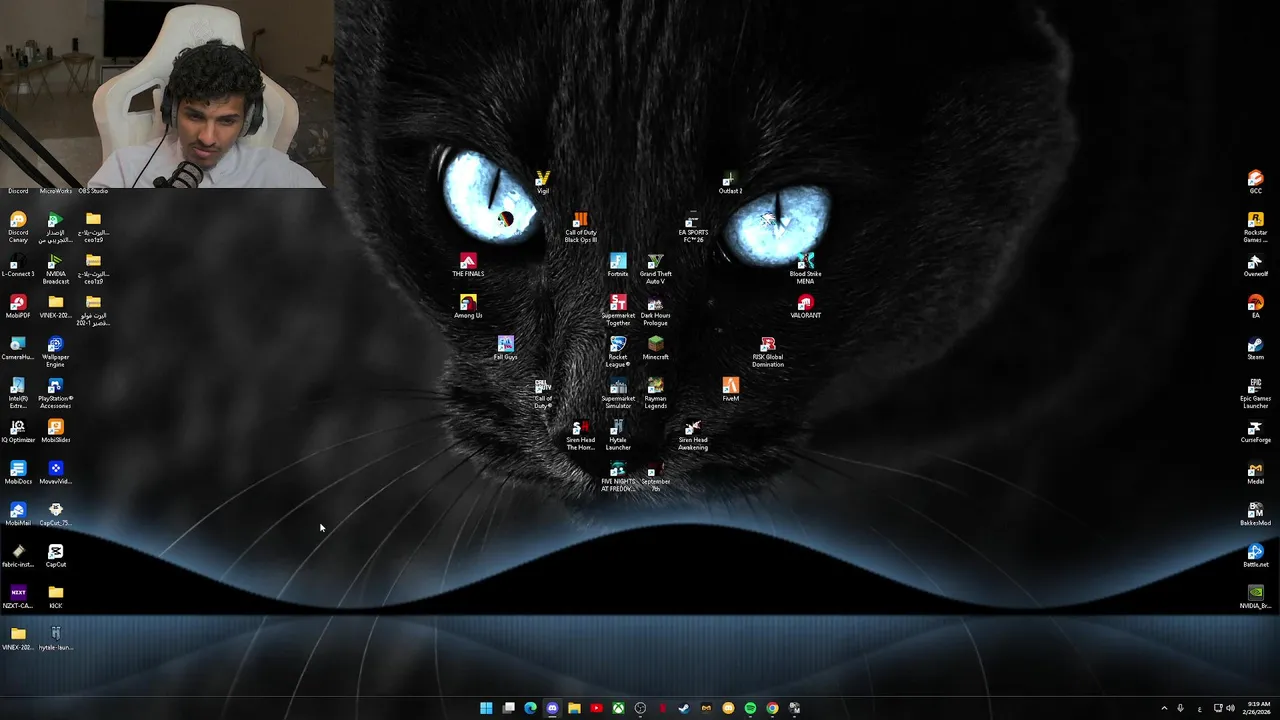Image resolution: width=1280 pixels, height=720 pixels.
Task: Open the Windows Start menu
Action: click(x=486, y=708)
